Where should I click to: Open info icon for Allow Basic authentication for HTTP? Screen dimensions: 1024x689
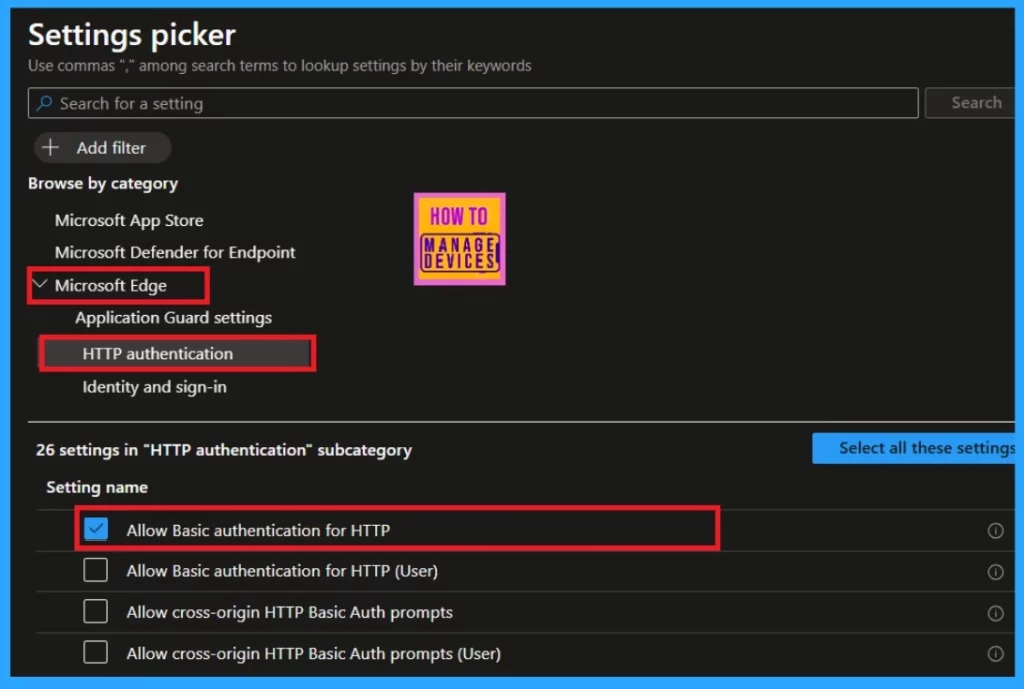click(995, 530)
